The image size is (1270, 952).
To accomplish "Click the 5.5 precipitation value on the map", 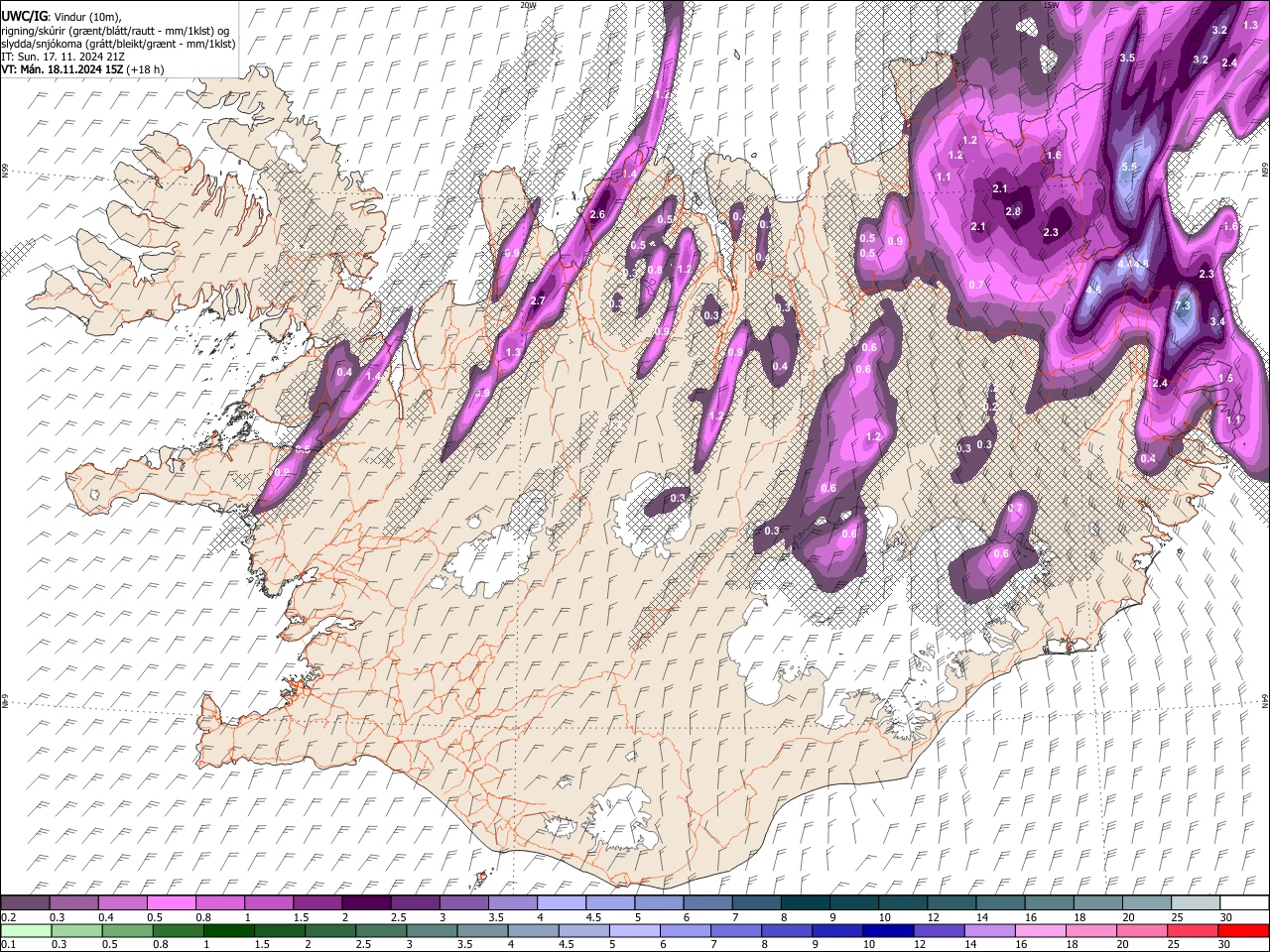I will click(1128, 168).
